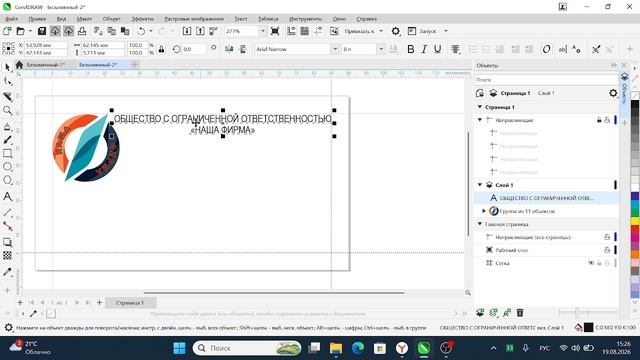Add page with plus before navigator

[x=20, y=302]
